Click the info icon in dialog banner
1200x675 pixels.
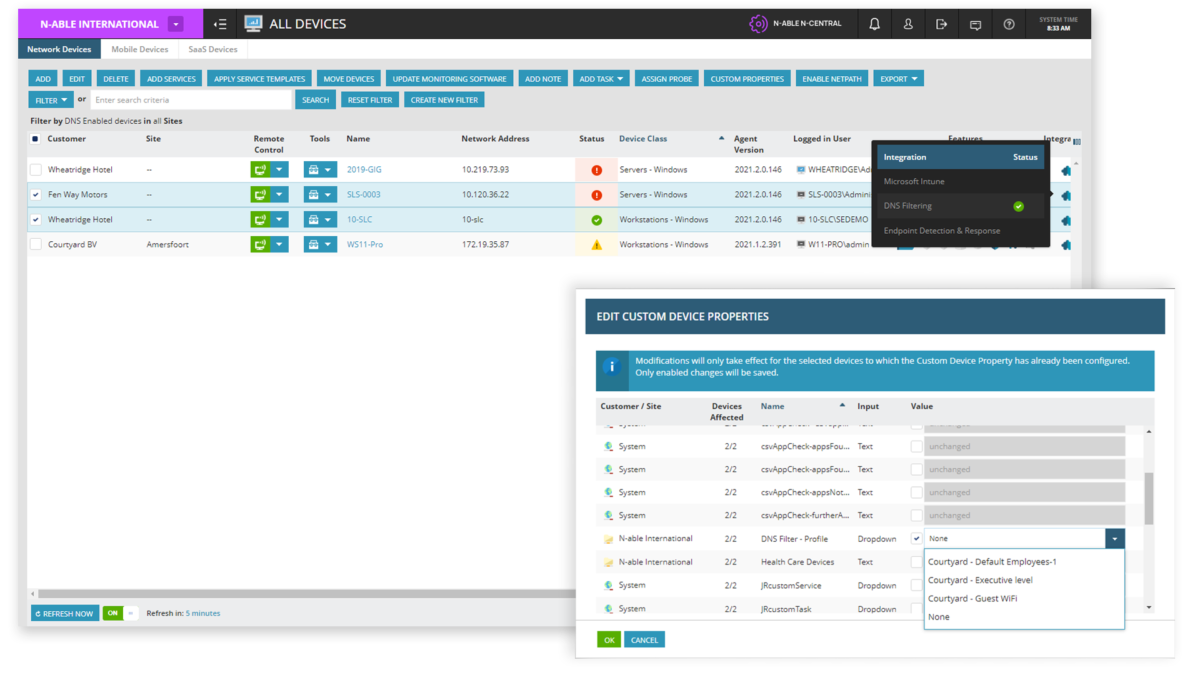[x=612, y=367]
